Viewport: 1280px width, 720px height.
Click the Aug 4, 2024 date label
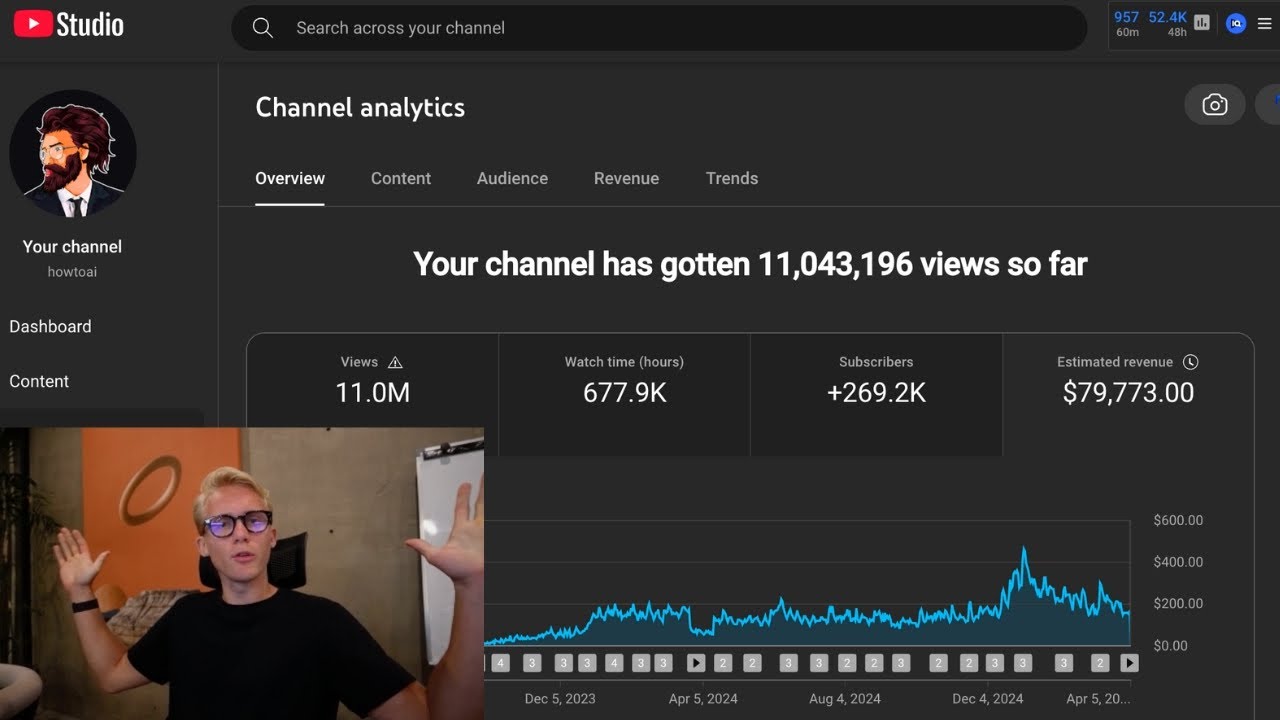pyautogui.click(x=845, y=699)
